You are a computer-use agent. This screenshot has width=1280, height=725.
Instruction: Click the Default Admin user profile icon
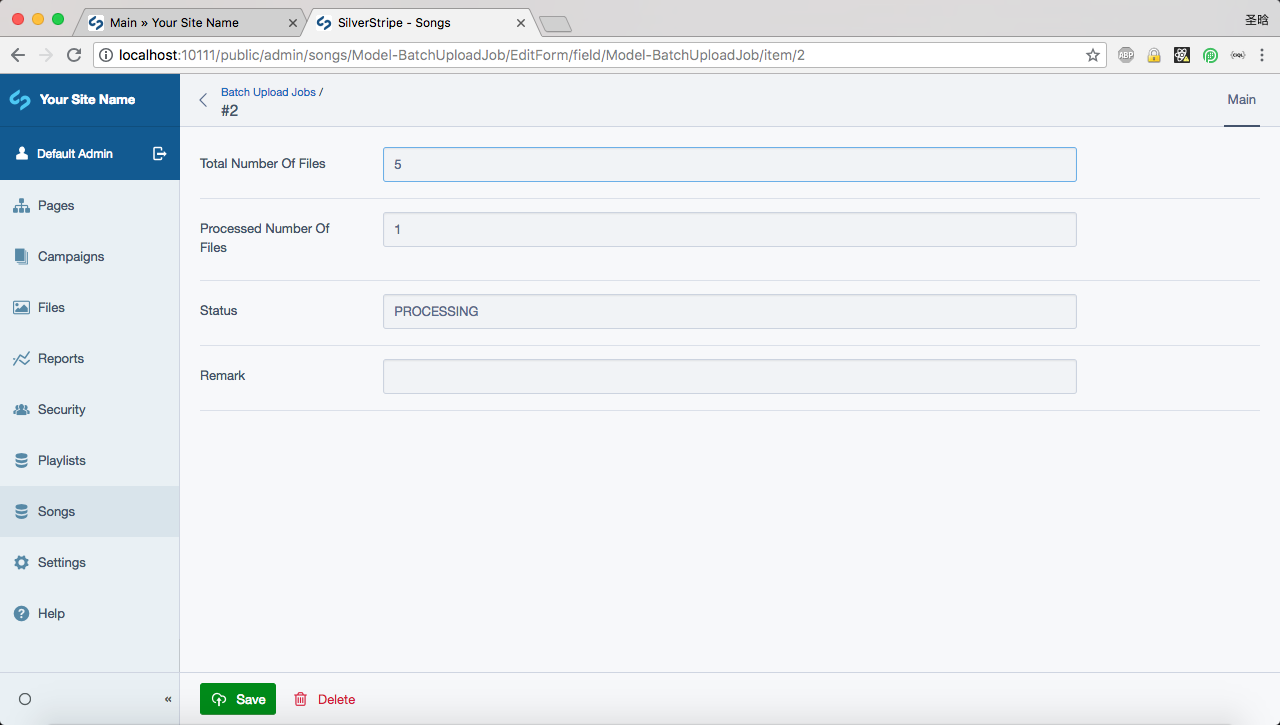(22, 153)
